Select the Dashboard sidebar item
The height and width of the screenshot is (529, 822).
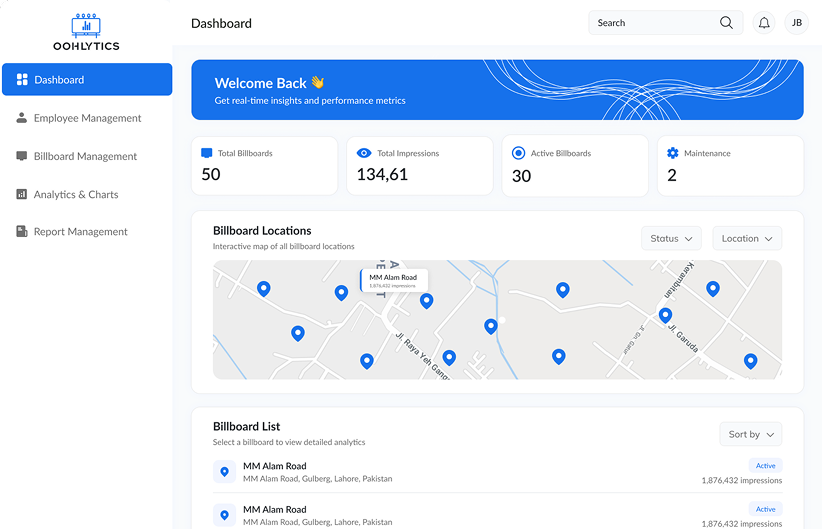pos(87,80)
